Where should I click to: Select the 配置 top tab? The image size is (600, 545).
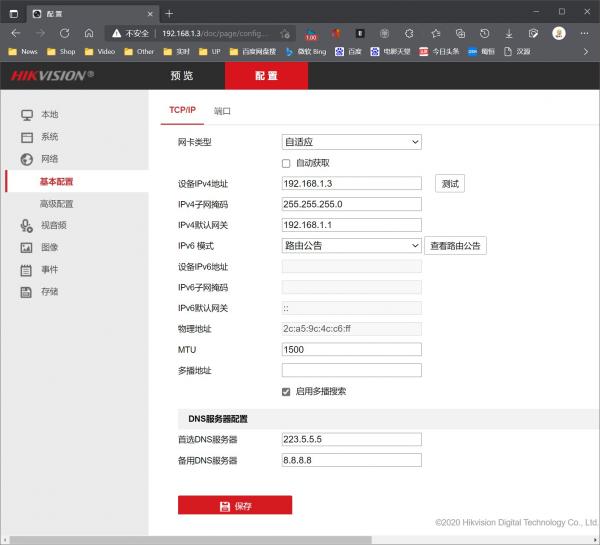point(266,76)
